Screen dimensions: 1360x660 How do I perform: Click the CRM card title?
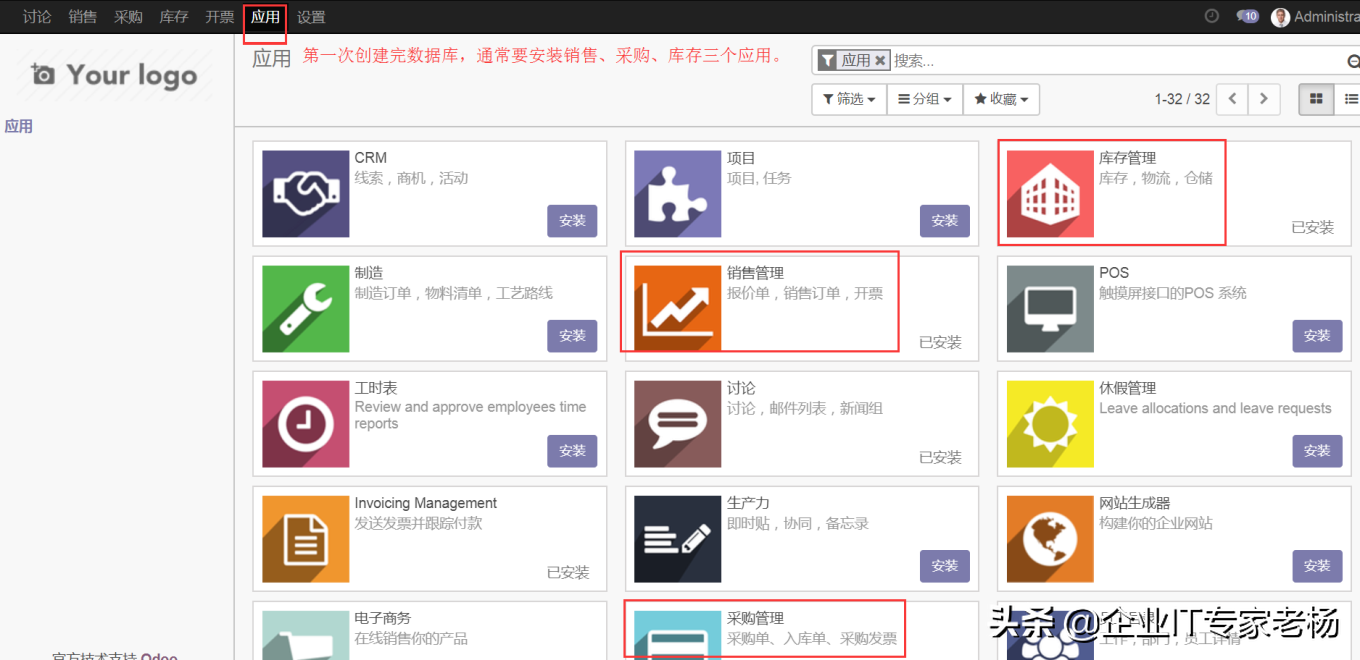[370, 158]
